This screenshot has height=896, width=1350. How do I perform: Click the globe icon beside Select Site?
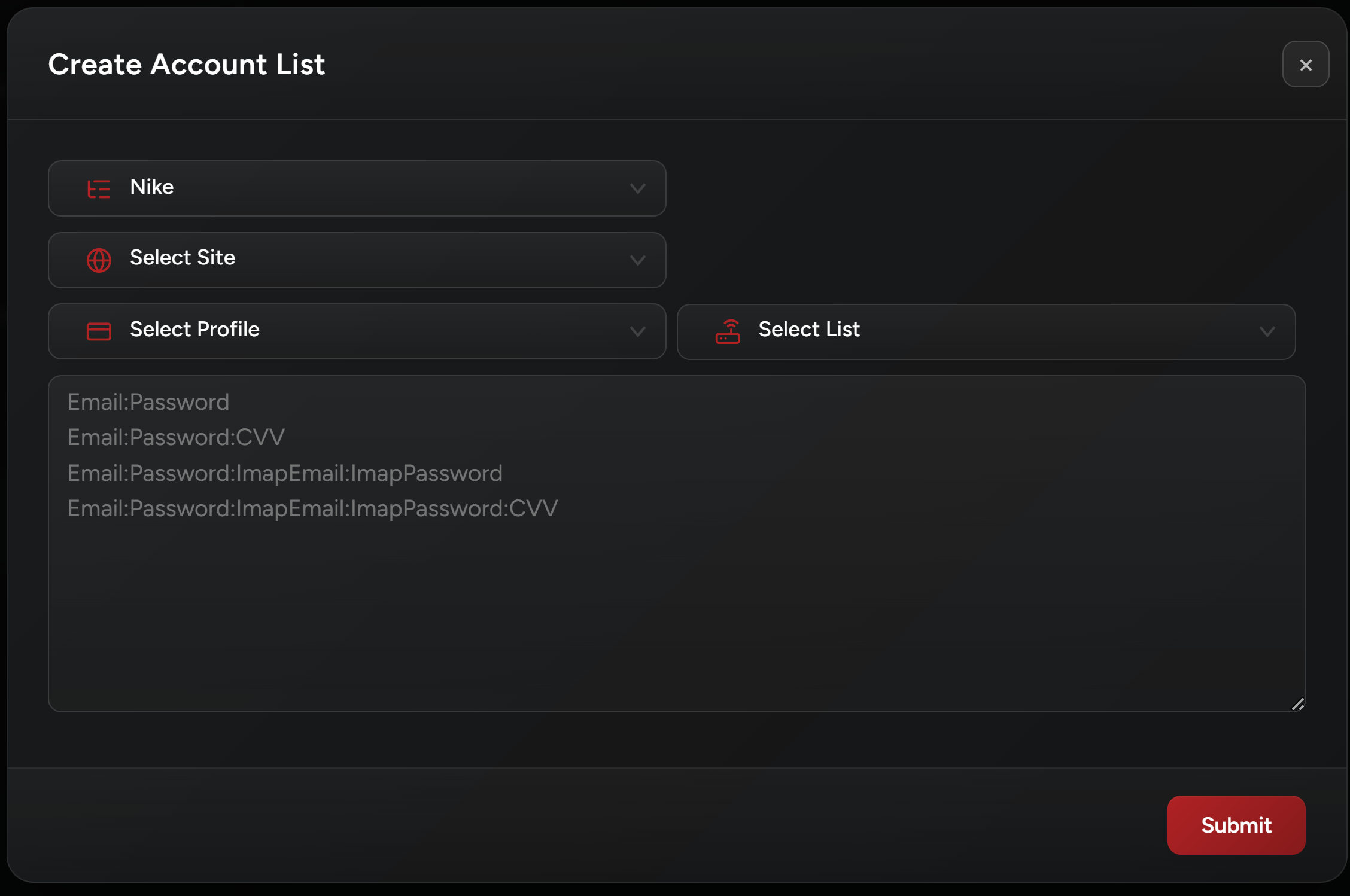click(x=99, y=260)
